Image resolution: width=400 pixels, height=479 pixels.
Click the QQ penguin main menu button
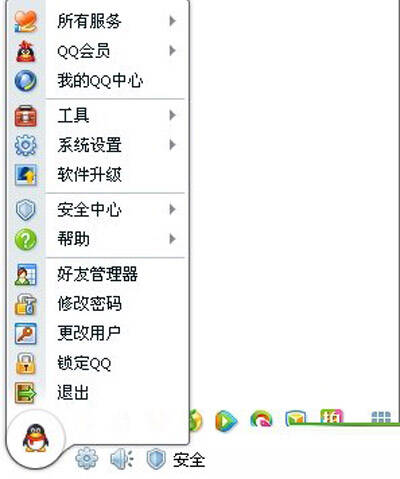point(35,439)
